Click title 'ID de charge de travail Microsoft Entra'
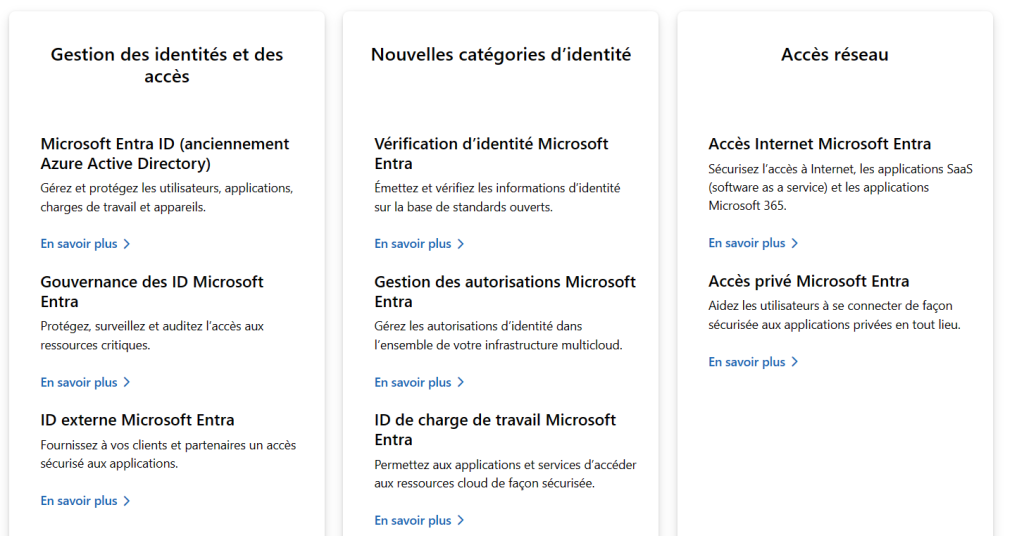 (495, 430)
